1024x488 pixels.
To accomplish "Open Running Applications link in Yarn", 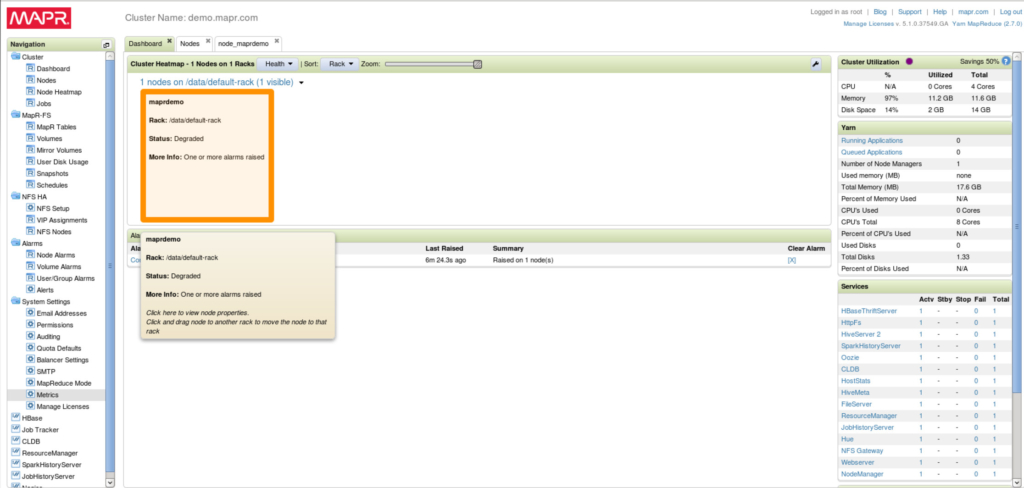I will pos(872,140).
